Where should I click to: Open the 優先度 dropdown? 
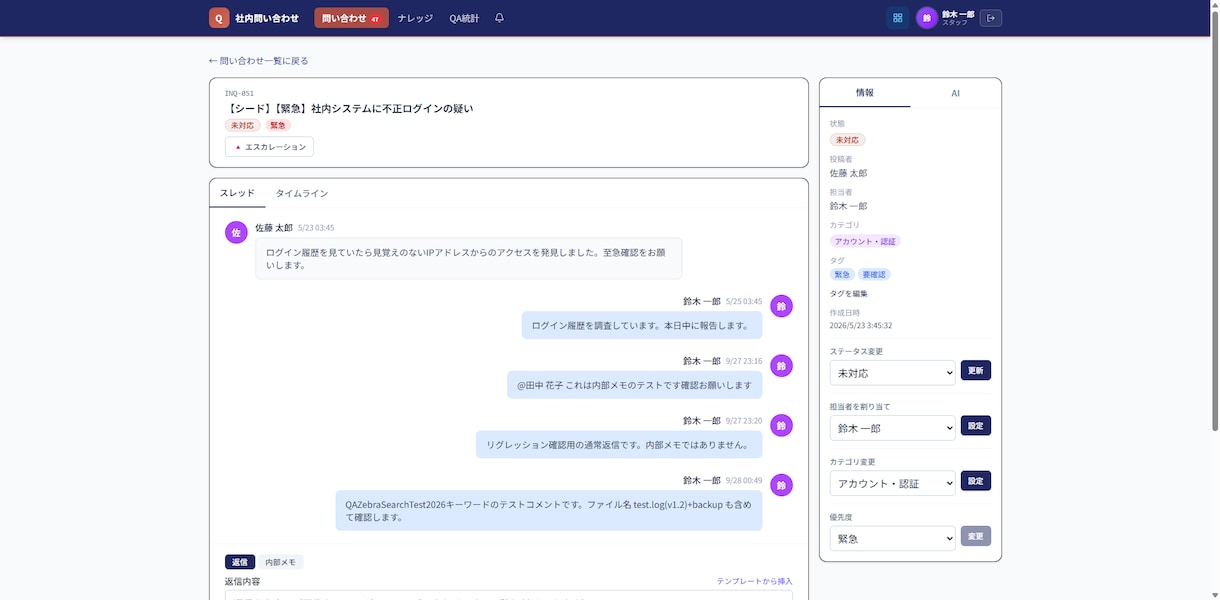coord(892,538)
